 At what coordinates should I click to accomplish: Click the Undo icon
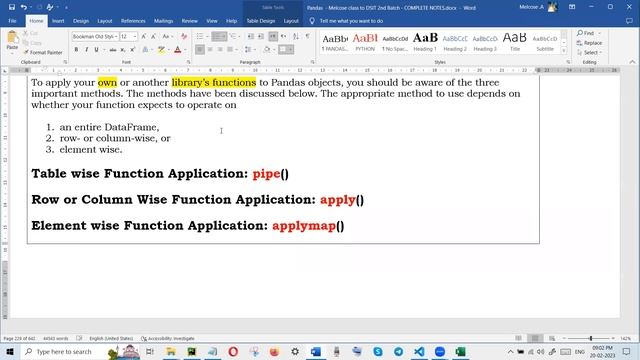point(24,7)
